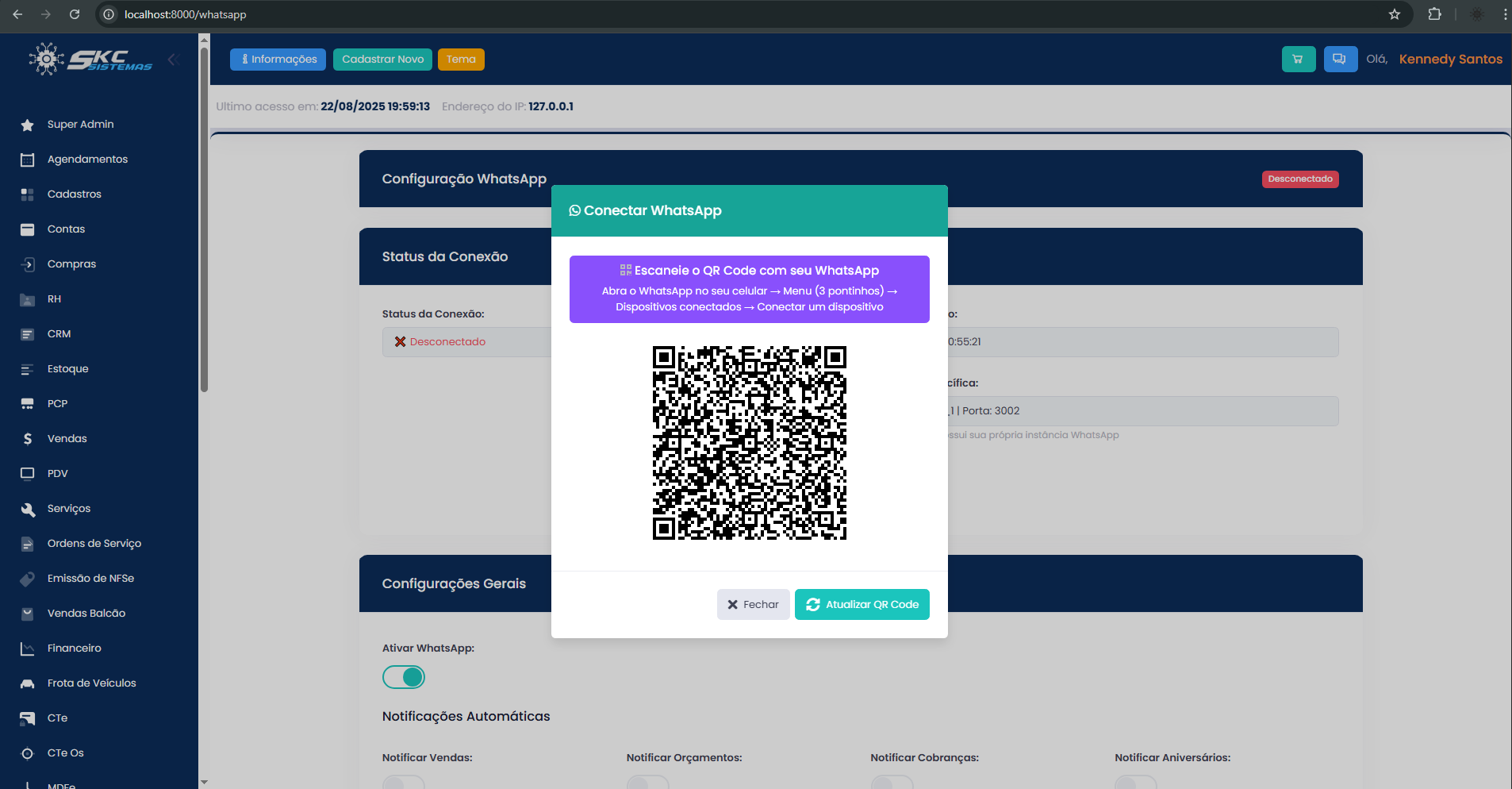Viewport: 1512px width, 789px height.
Task: Enable the Notificar Orçamentos toggle
Action: tap(647, 782)
